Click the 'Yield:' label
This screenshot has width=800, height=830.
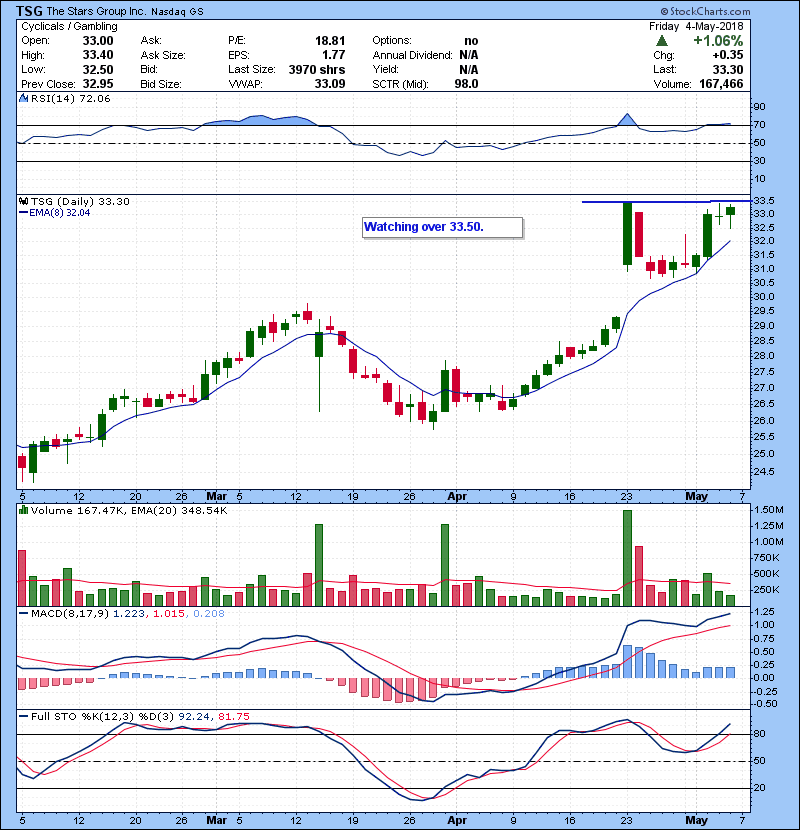385,69
